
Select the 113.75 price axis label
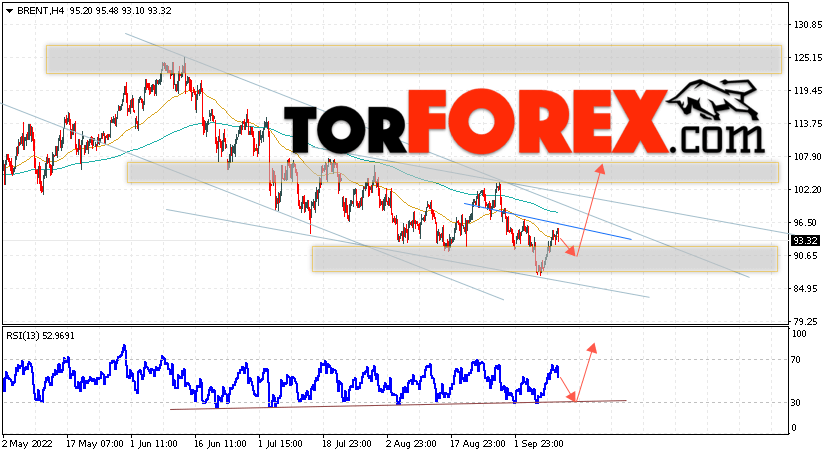(808, 124)
